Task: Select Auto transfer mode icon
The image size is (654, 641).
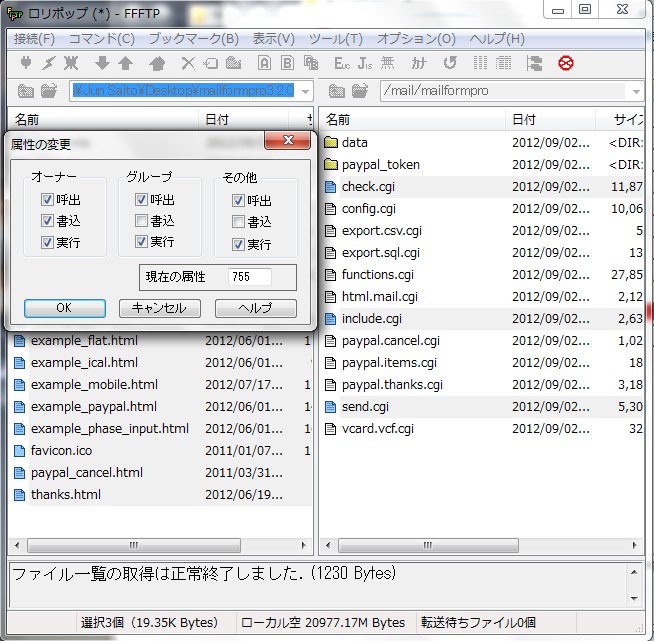Action: tap(310, 63)
